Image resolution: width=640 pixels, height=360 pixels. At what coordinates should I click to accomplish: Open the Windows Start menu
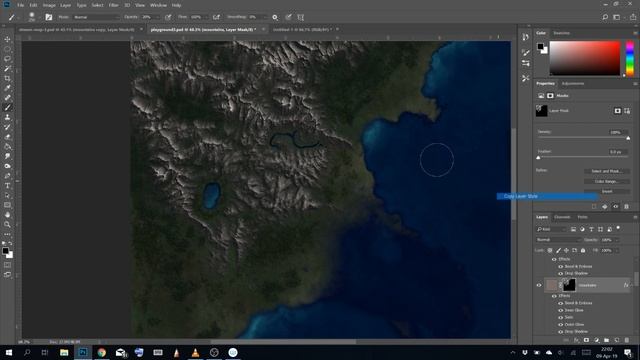[9, 352]
